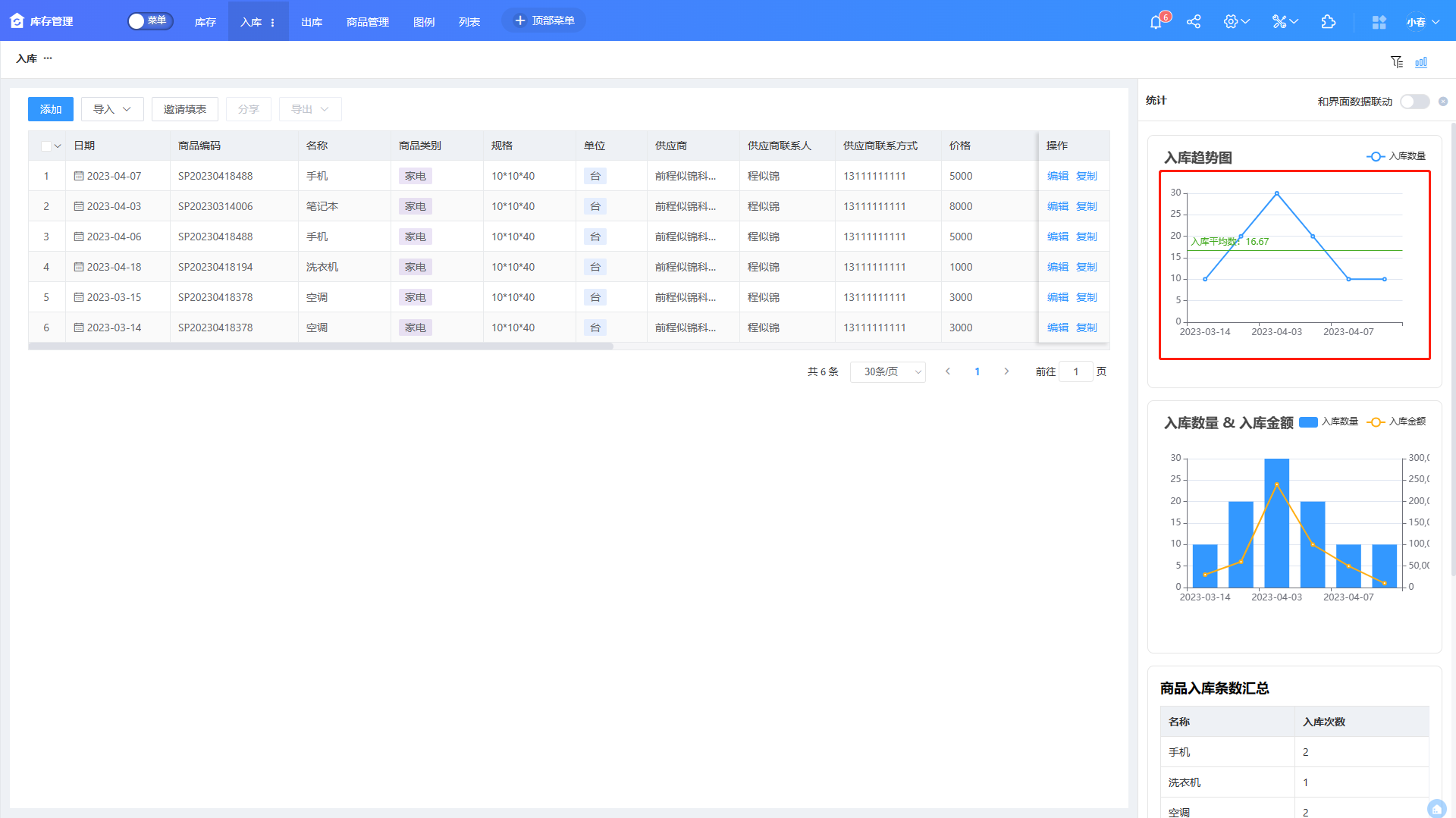Screen dimensions: 1456x818
Task: Open the filter icon near the chart toggle
Action: (1397, 62)
